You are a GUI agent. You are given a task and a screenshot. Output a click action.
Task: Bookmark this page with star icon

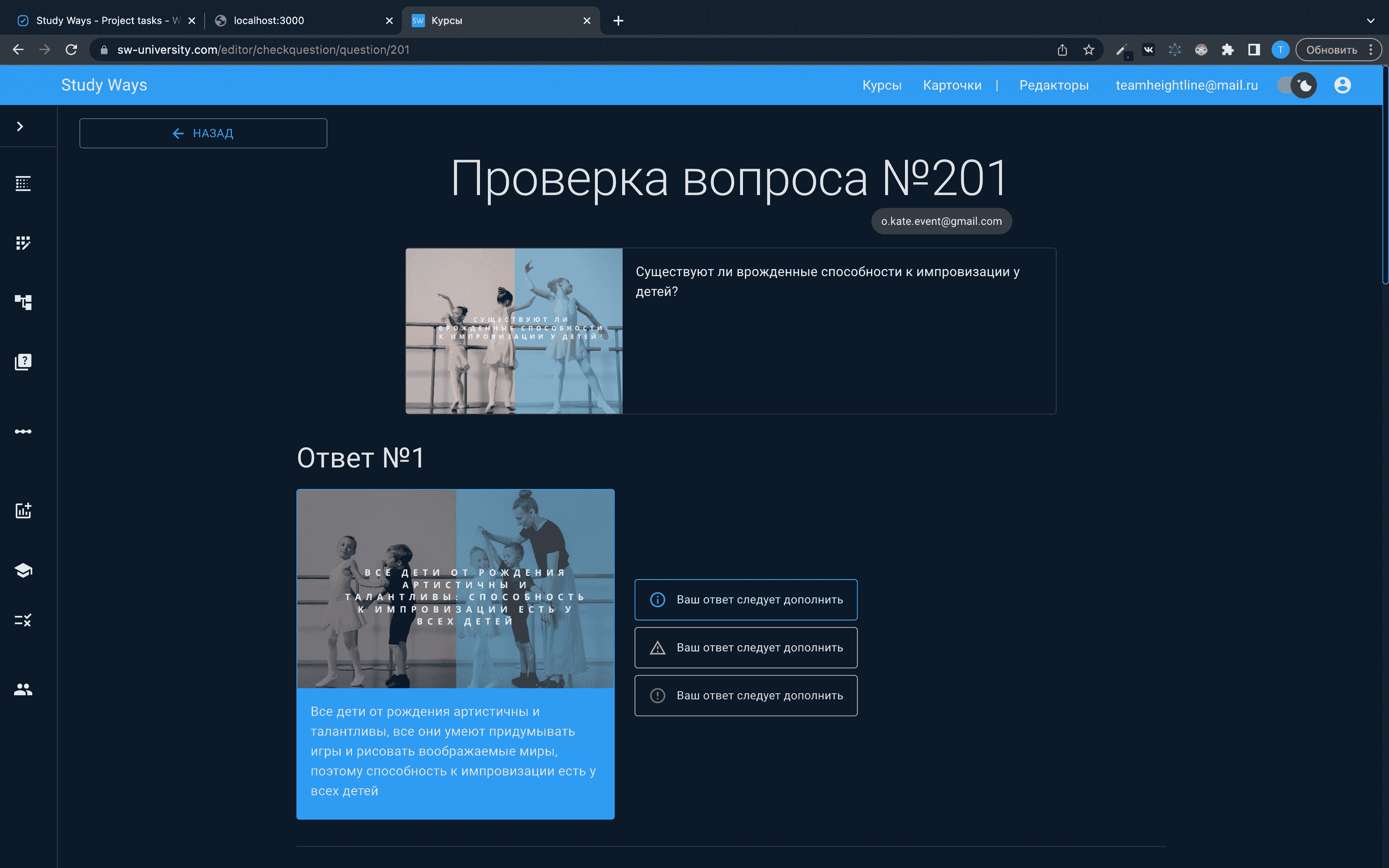click(x=1088, y=50)
